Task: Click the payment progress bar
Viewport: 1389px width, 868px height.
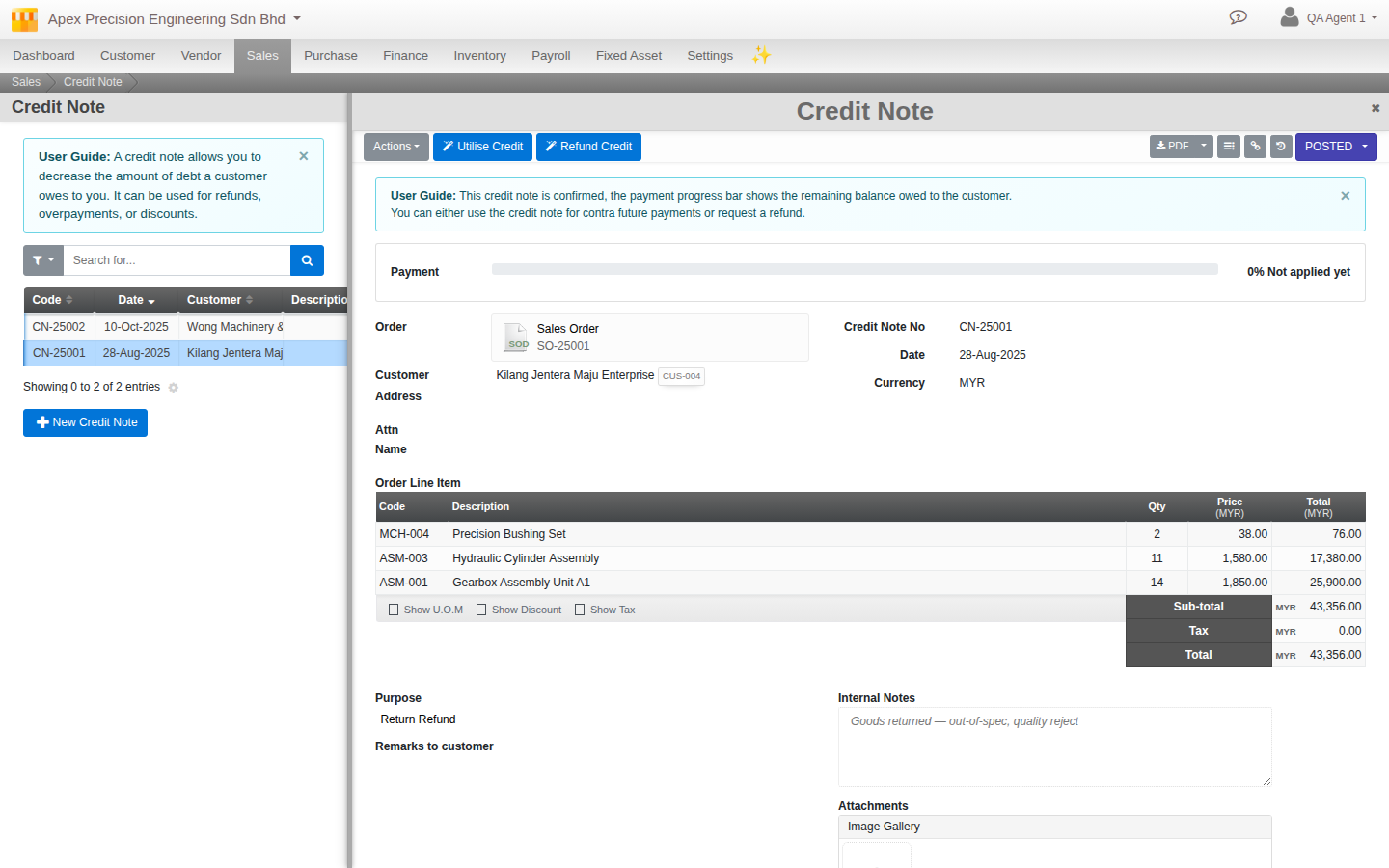Action: 855,270
